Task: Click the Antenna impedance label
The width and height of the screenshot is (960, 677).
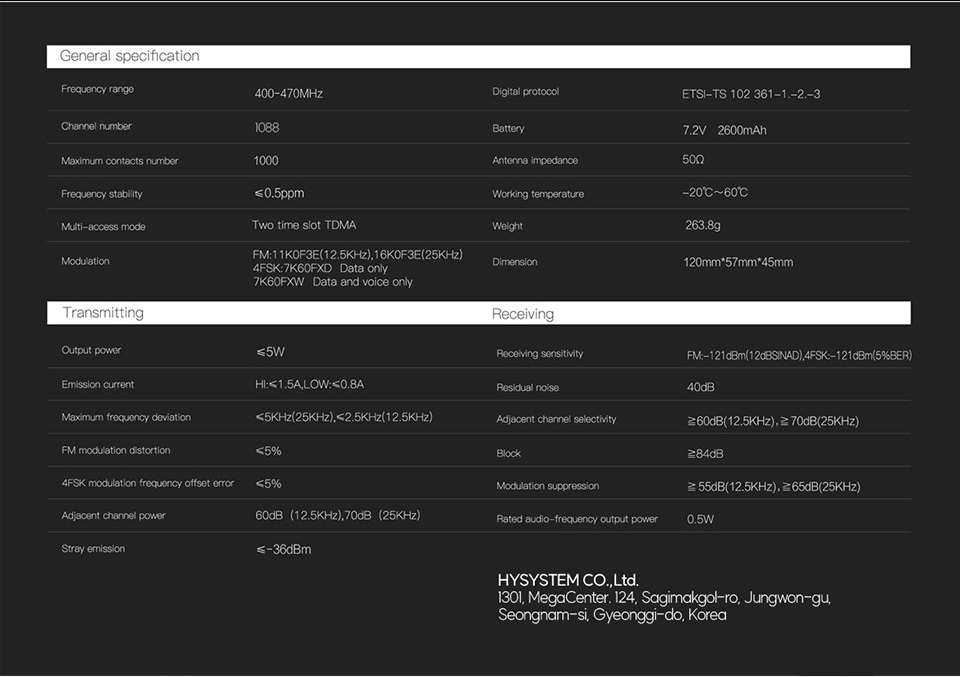Action: (534, 161)
